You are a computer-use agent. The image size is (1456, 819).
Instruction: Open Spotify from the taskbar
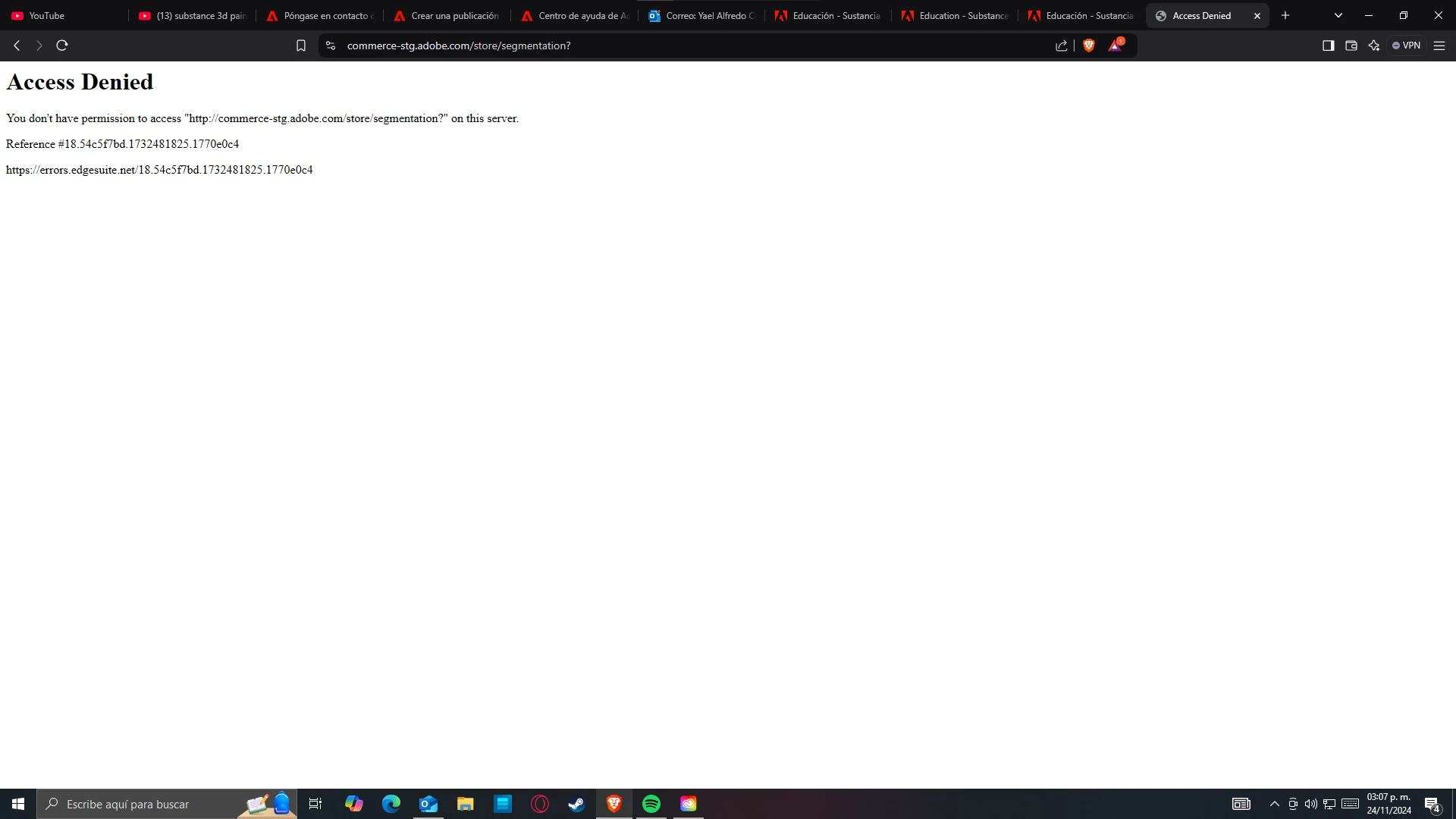(x=651, y=804)
